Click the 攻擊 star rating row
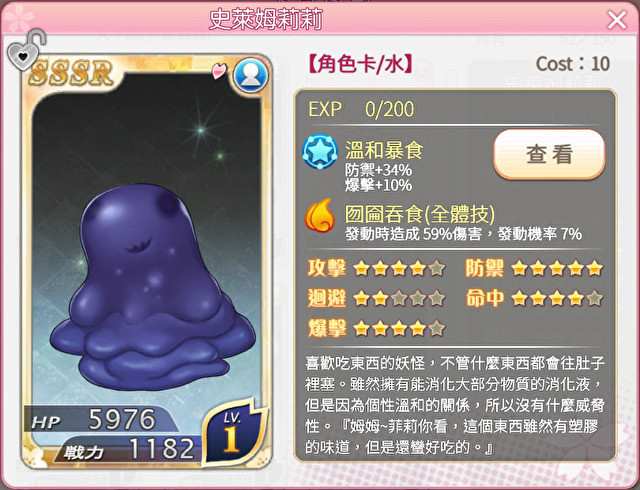Image resolution: width=640 pixels, height=490 pixels. [x=376, y=268]
